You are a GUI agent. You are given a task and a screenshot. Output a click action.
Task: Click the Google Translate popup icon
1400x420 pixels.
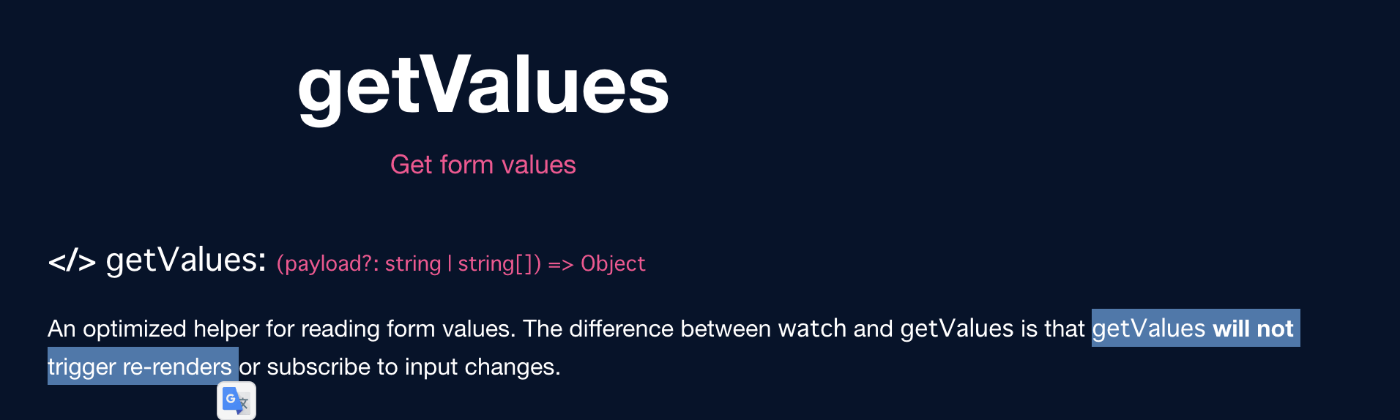[x=237, y=400]
